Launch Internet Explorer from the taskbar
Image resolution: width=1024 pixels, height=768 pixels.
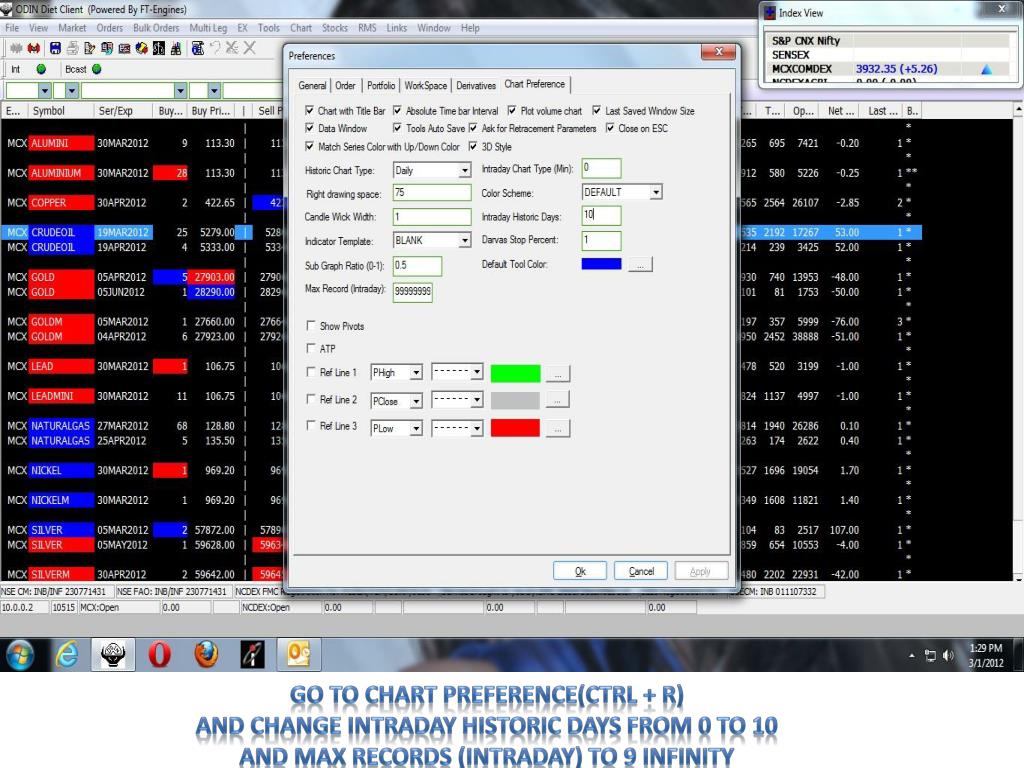click(67, 654)
